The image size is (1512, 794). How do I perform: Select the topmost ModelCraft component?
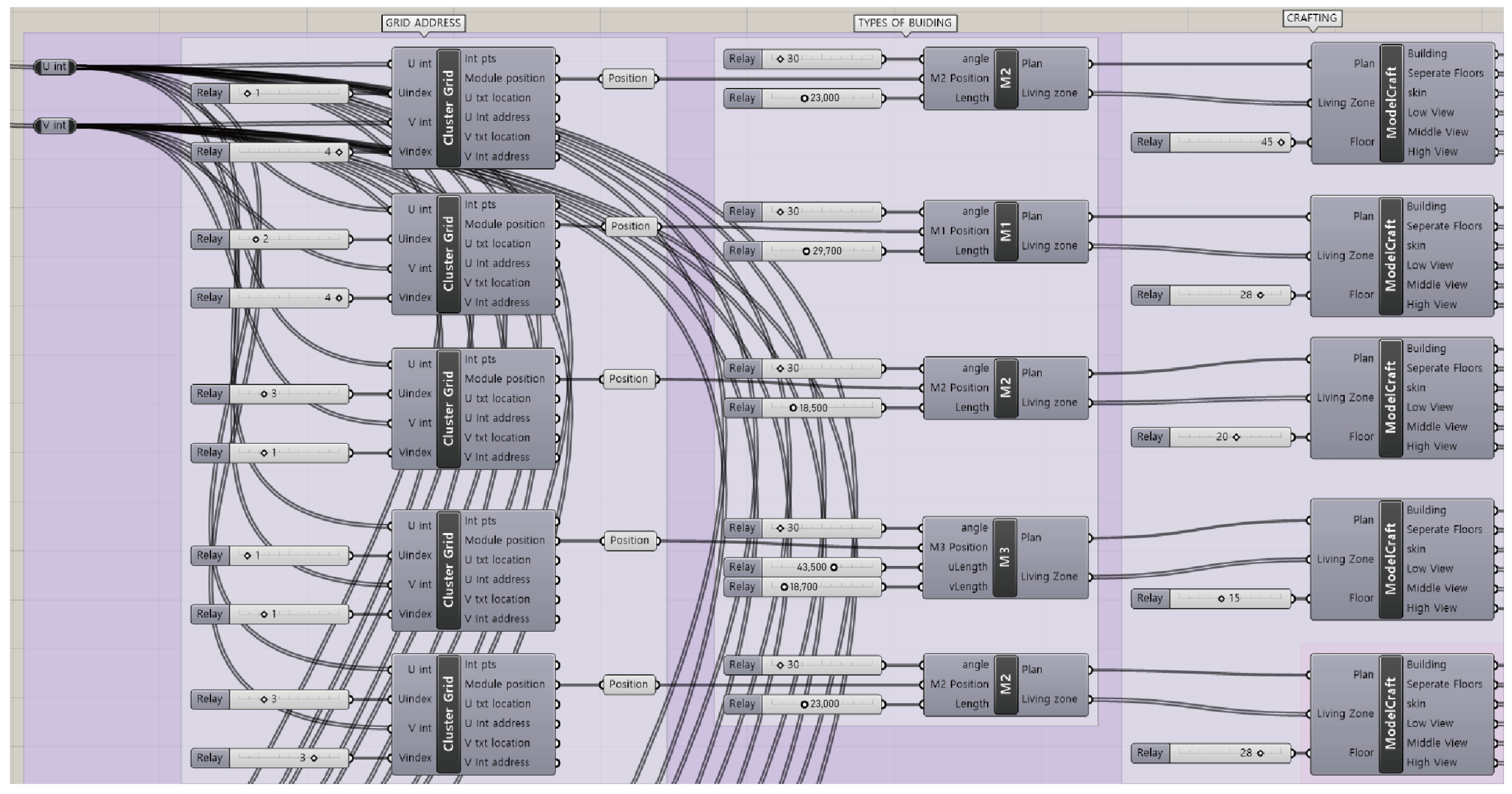click(x=1391, y=103)
